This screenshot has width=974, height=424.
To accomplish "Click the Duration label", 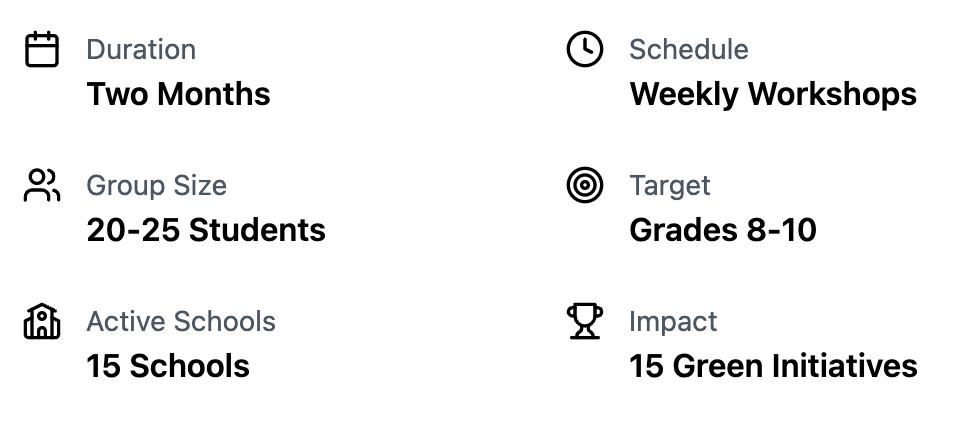I will click(x=141, y=50).
